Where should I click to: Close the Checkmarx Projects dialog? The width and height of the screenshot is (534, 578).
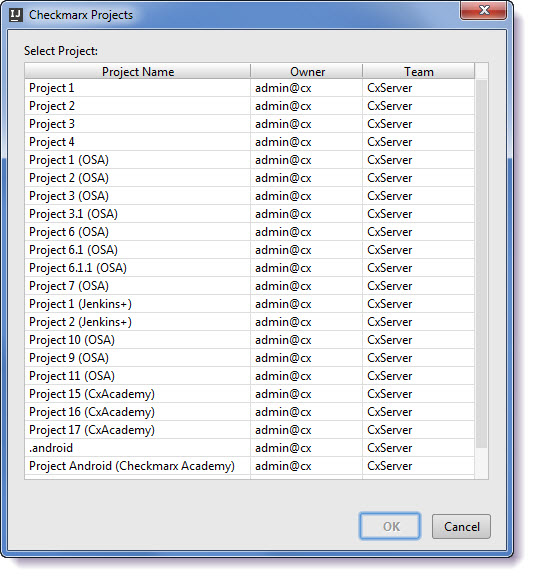pyautogui.click(x=483, y=10)
